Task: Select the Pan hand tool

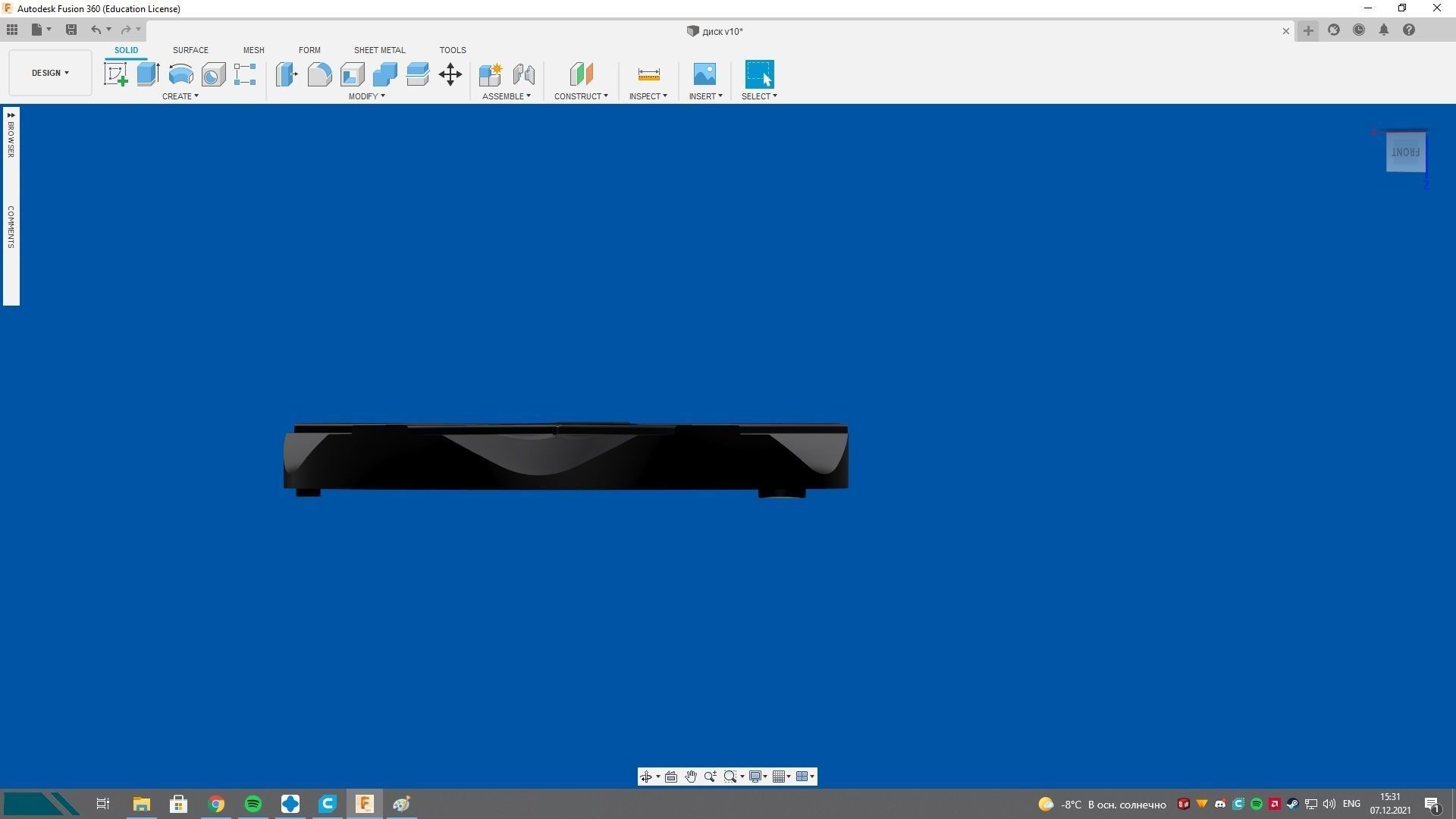Action: (691, 777)
